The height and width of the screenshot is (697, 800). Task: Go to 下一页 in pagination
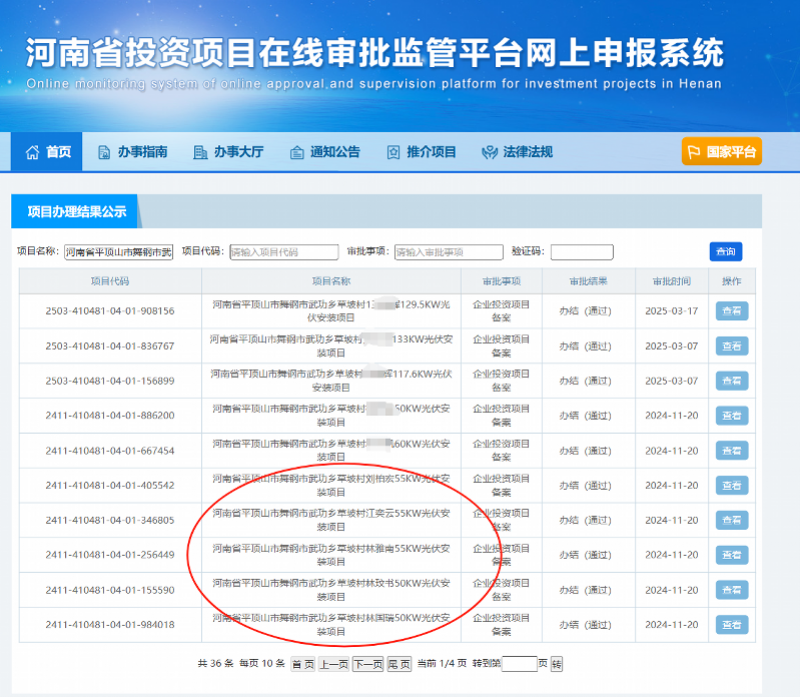pyautogui.click(x=368, y=664)
